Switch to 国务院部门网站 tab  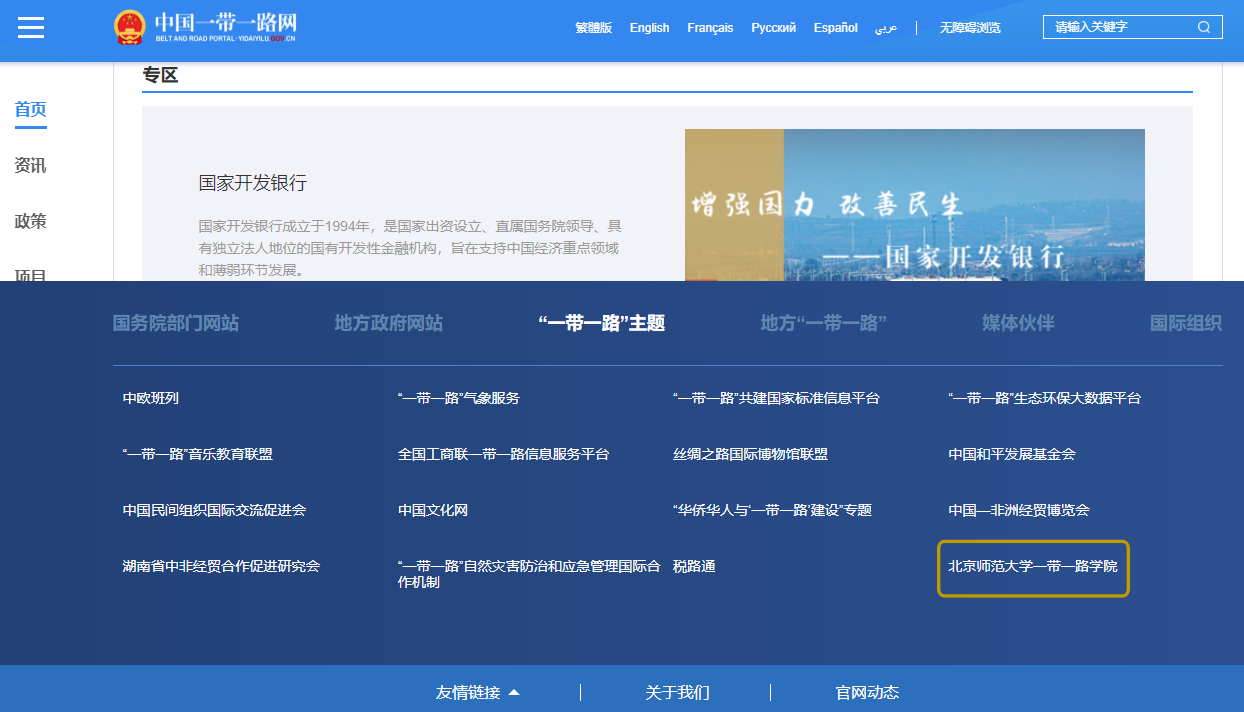(175, 323)
